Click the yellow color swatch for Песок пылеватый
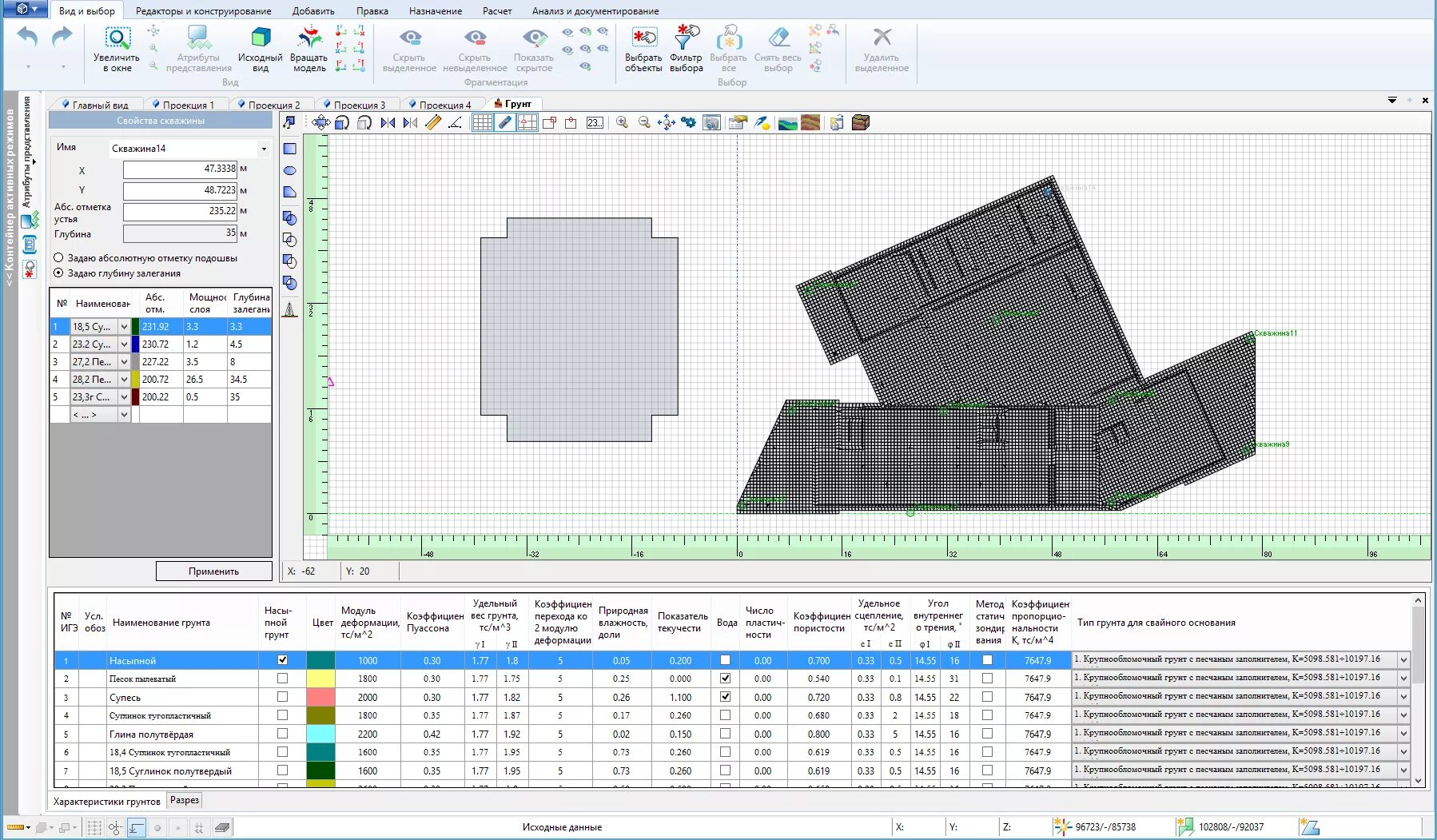The width and height of the screenshot is (1437, 840). tap(320, 679)
